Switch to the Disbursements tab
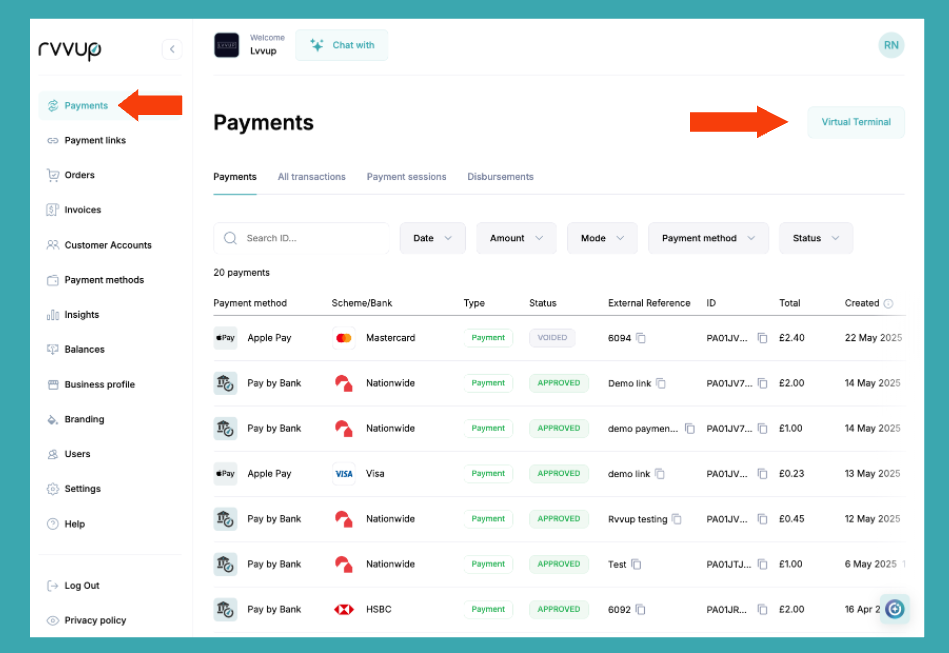The image size is (949, 653). pos(500,177)
